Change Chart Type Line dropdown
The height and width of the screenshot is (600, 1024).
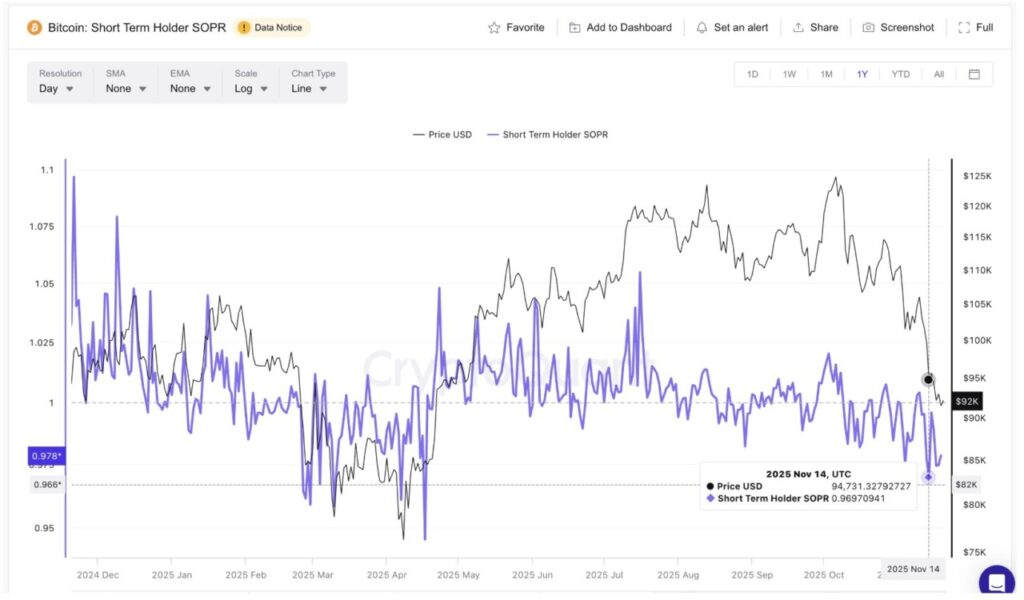coord(311,89)
